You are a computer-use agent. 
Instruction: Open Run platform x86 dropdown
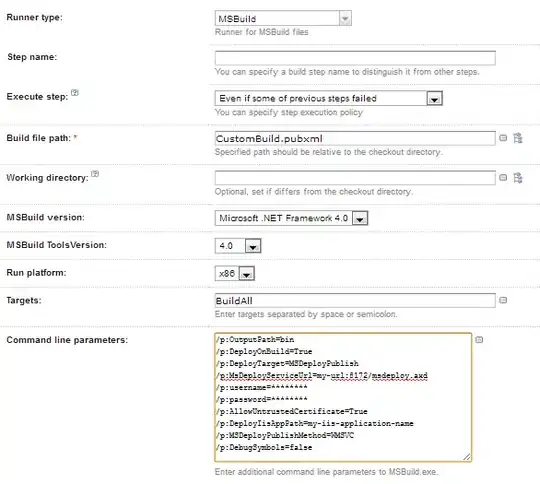point(235,274)
